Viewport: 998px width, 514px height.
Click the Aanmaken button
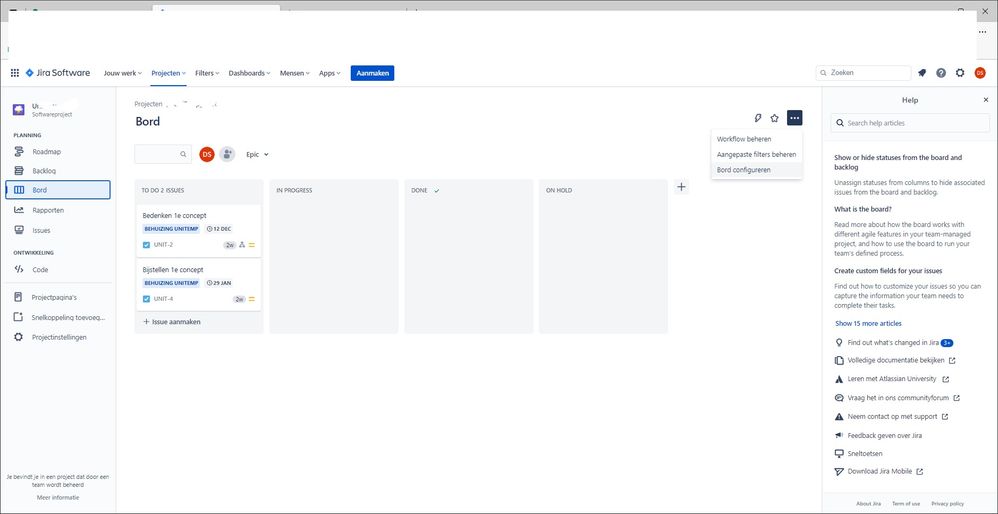372,73
